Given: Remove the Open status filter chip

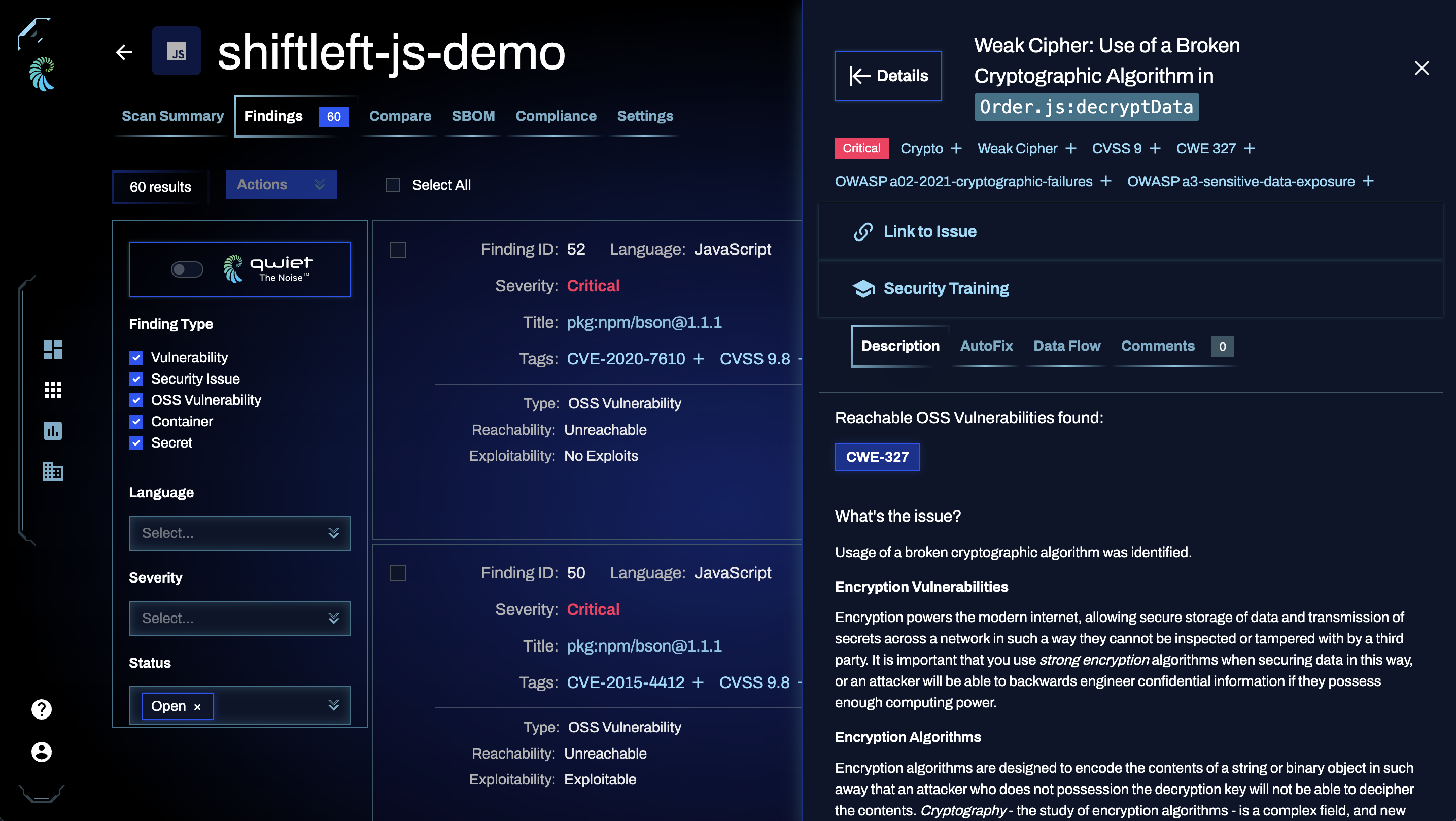Looking at the screenshot, I should 197,707.
